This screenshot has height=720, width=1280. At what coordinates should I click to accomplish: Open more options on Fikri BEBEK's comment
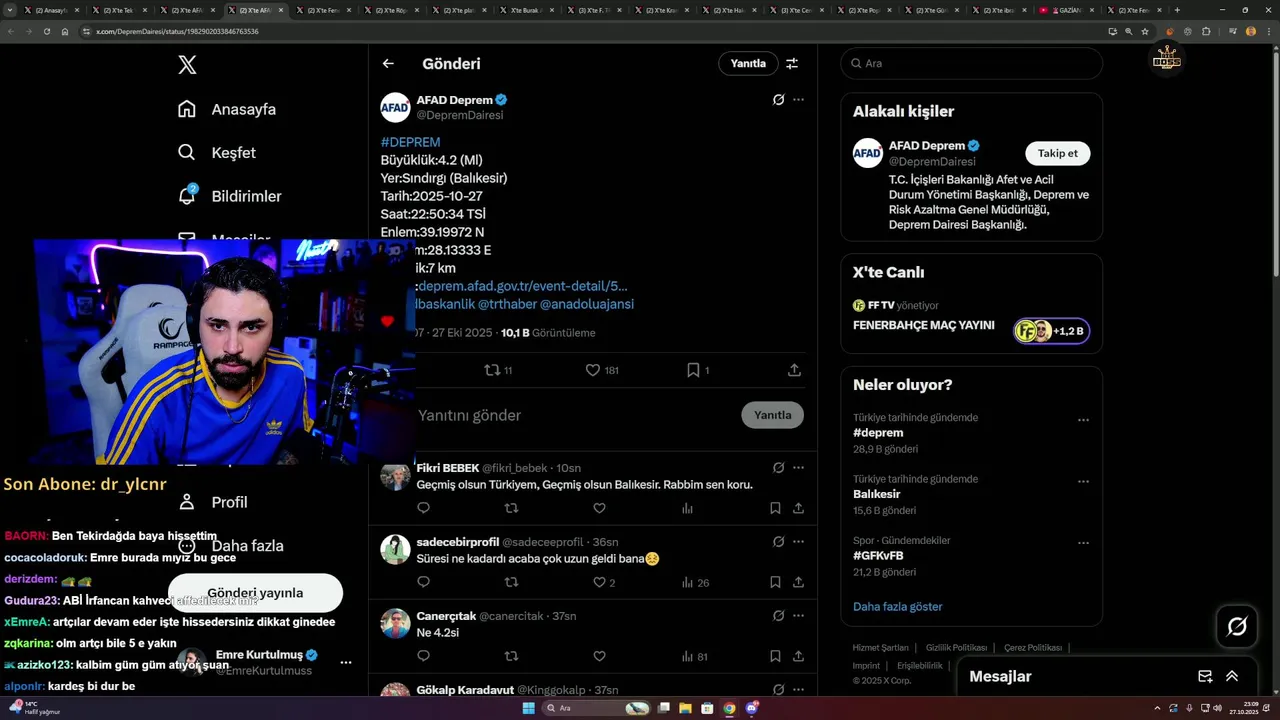click(798, 468)
